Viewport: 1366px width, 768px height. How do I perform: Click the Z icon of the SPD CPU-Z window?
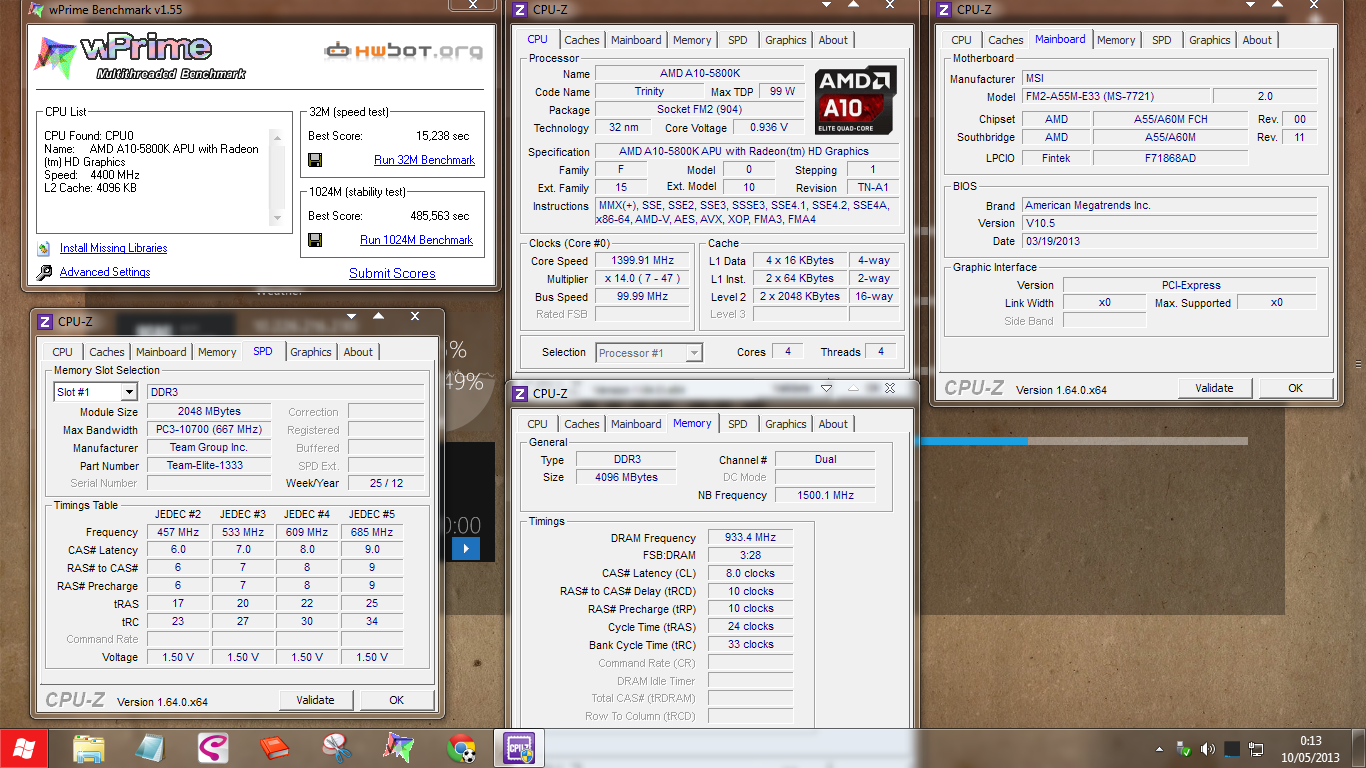coord(45,321)
